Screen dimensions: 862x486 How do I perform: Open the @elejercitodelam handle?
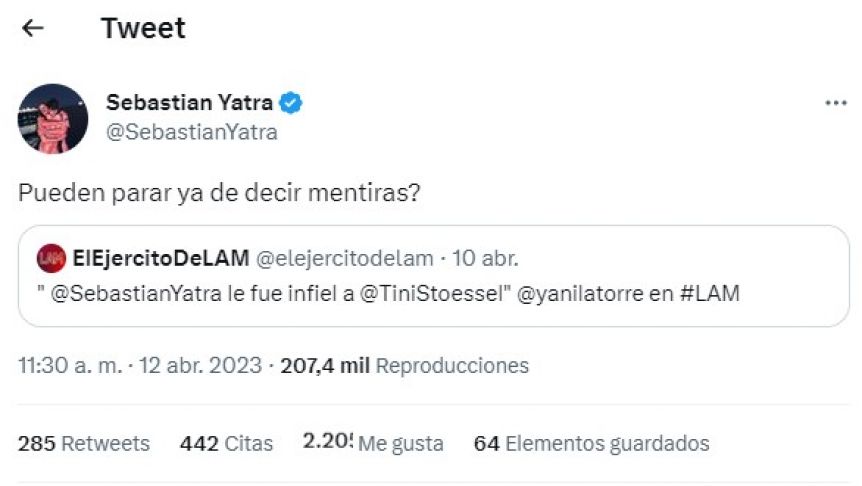345,258
